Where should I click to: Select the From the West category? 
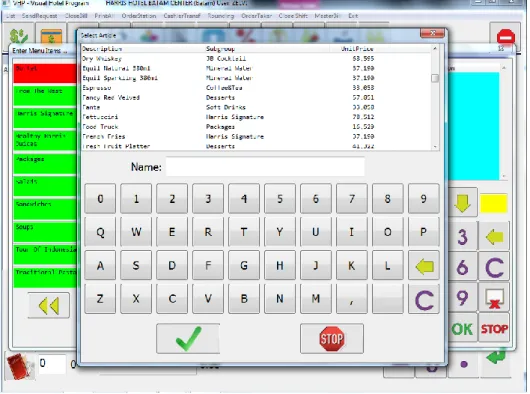[45, 96]
